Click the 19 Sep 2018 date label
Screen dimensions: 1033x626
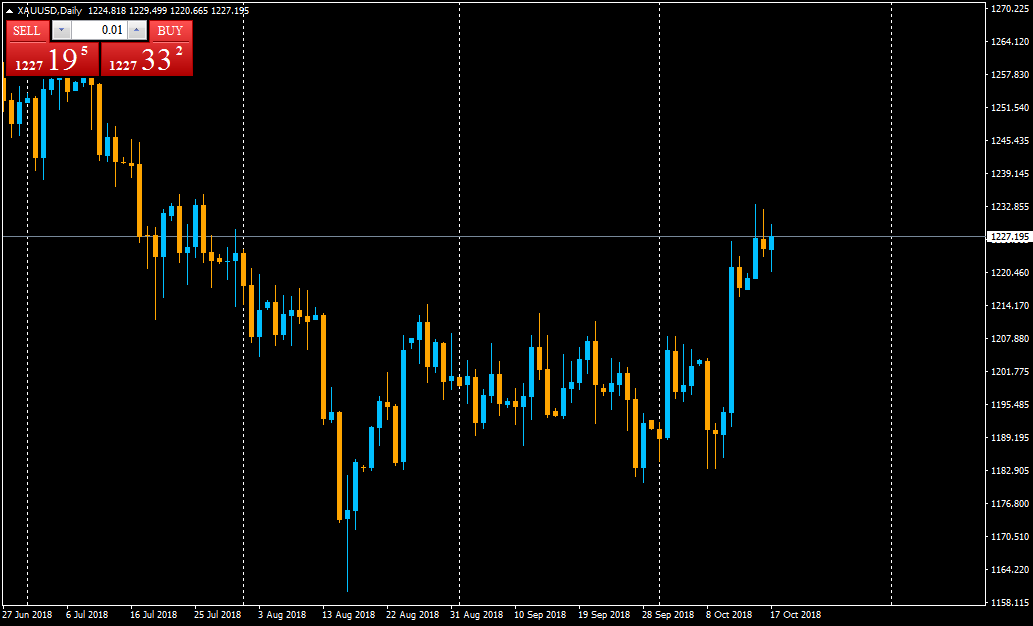coord(604,614)
